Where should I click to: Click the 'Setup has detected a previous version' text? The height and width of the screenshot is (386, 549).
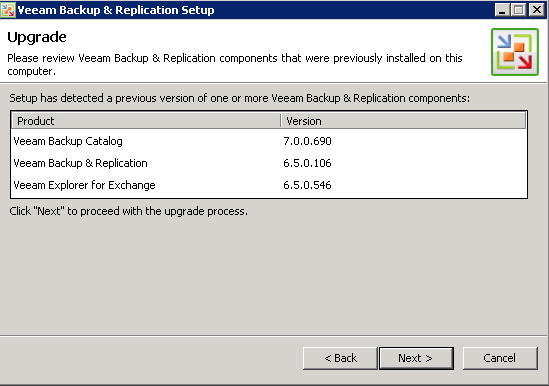pos(239,98)
